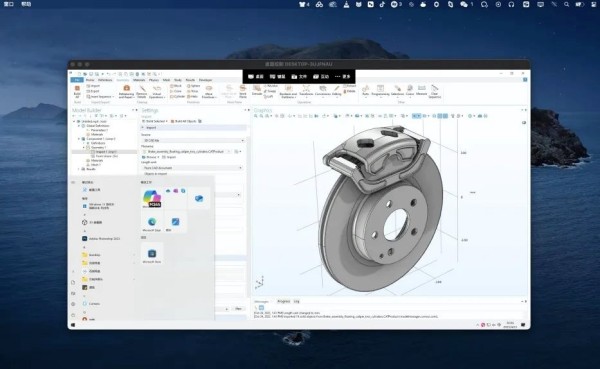Expand the Results node in Model Builder
Image resolution: width=600 pixels, height=369 pixels.
coord(79,169)
